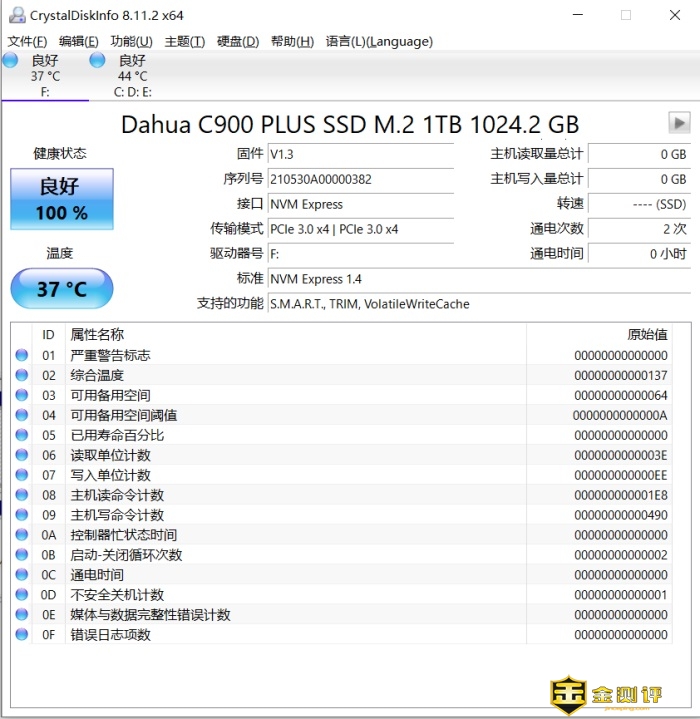Viewport: 700px width, 719px height.
Task: Click the 良好 100% health status button
Action: pos(62,199)
